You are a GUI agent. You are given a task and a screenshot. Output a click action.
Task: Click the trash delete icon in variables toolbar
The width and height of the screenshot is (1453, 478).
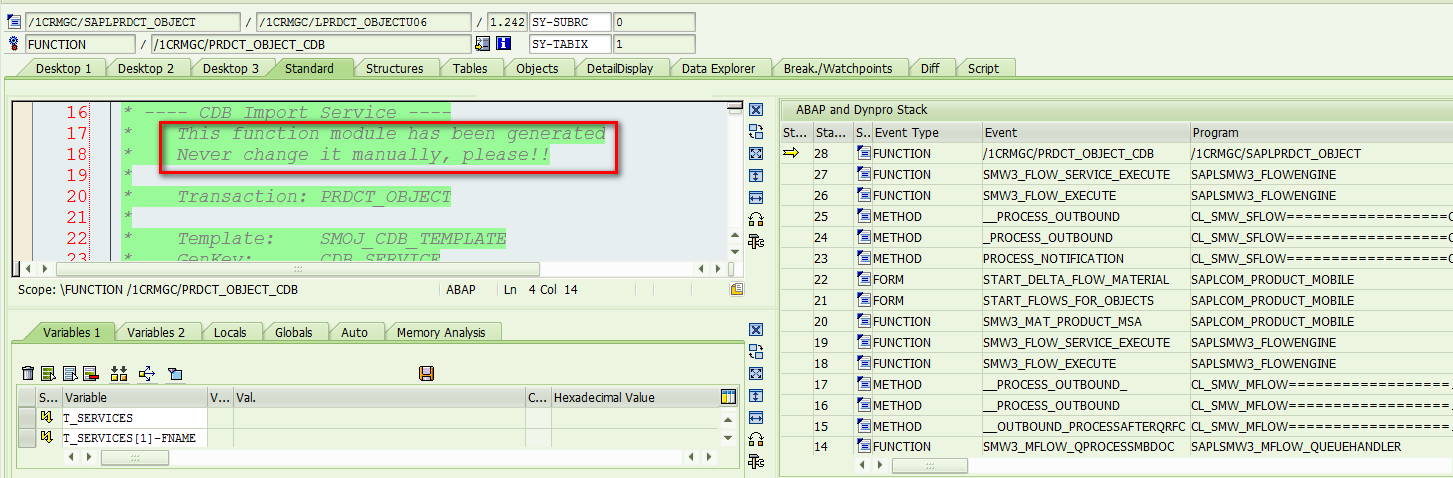tap(28, 373)
